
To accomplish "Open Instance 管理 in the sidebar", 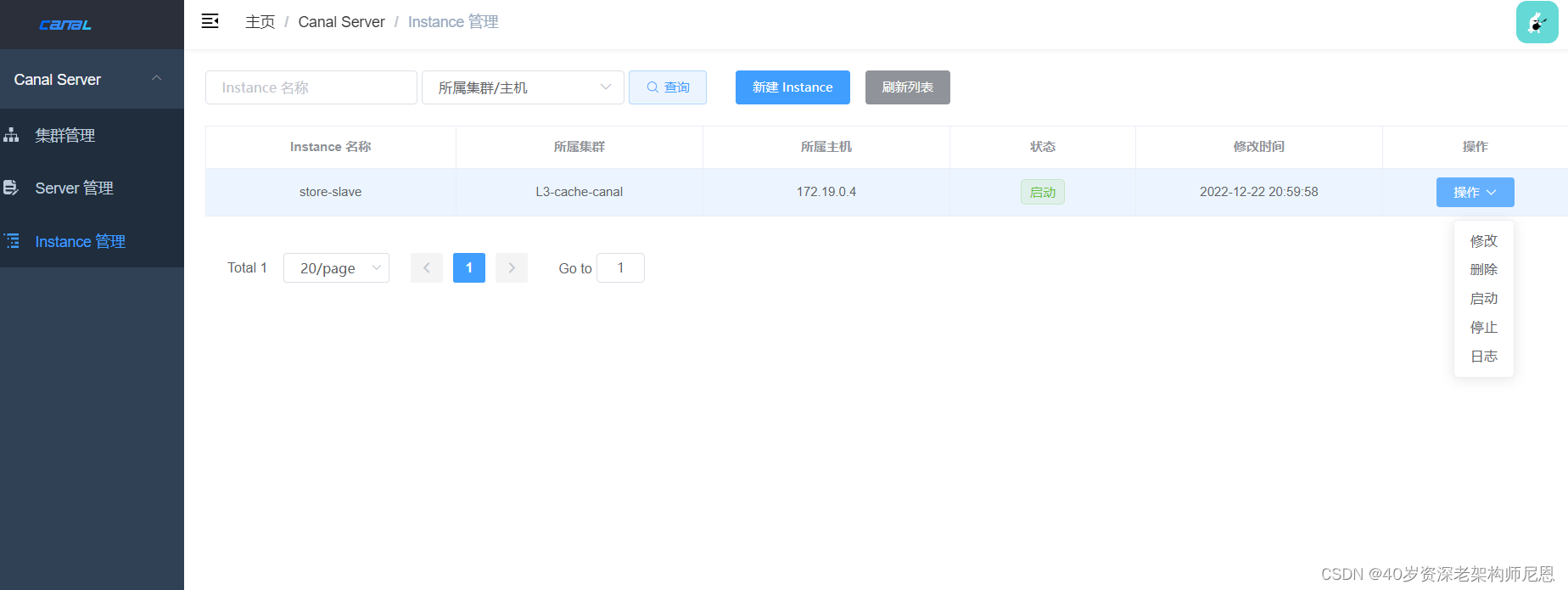I will point(92,241).
